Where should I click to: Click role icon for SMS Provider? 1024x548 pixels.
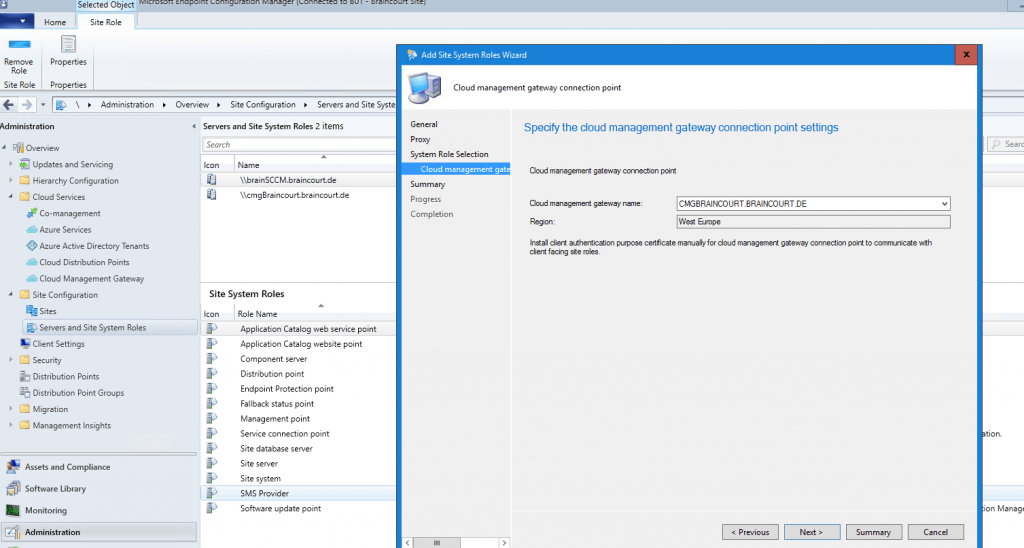click(212, 493)
